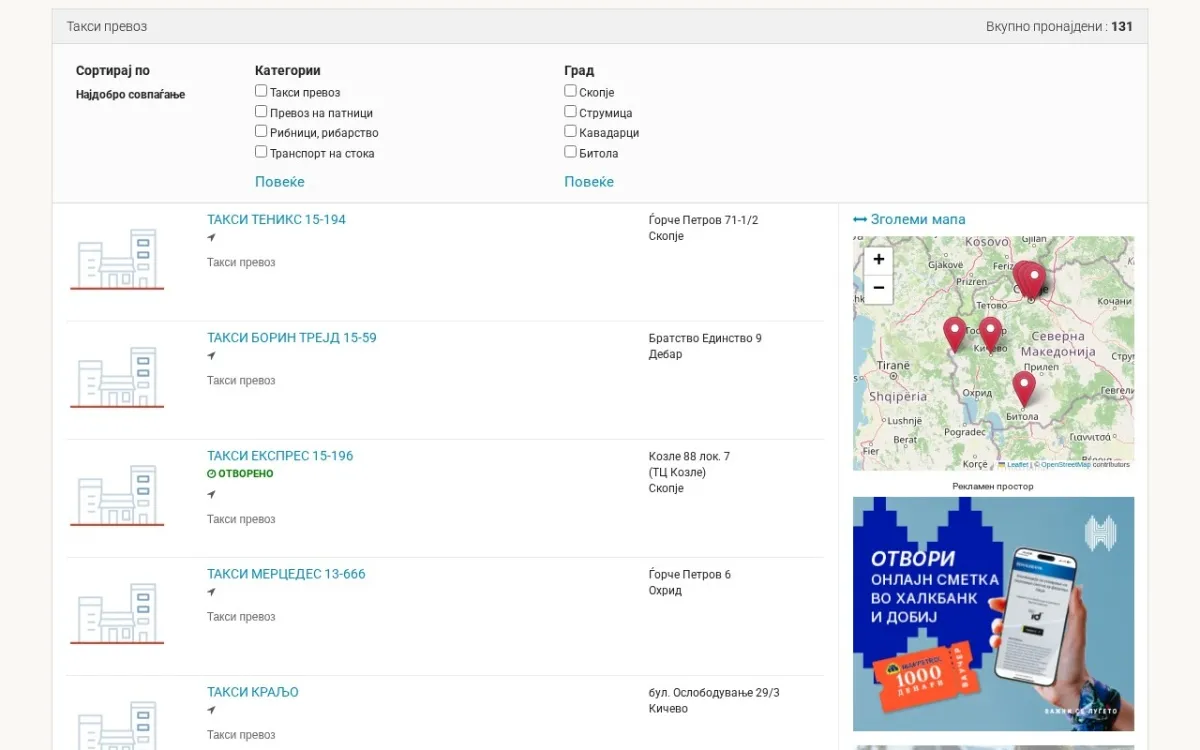1200x750 pixels.
Task: Zoom in on the map with plus button
Action: click(x=878, y=260)
